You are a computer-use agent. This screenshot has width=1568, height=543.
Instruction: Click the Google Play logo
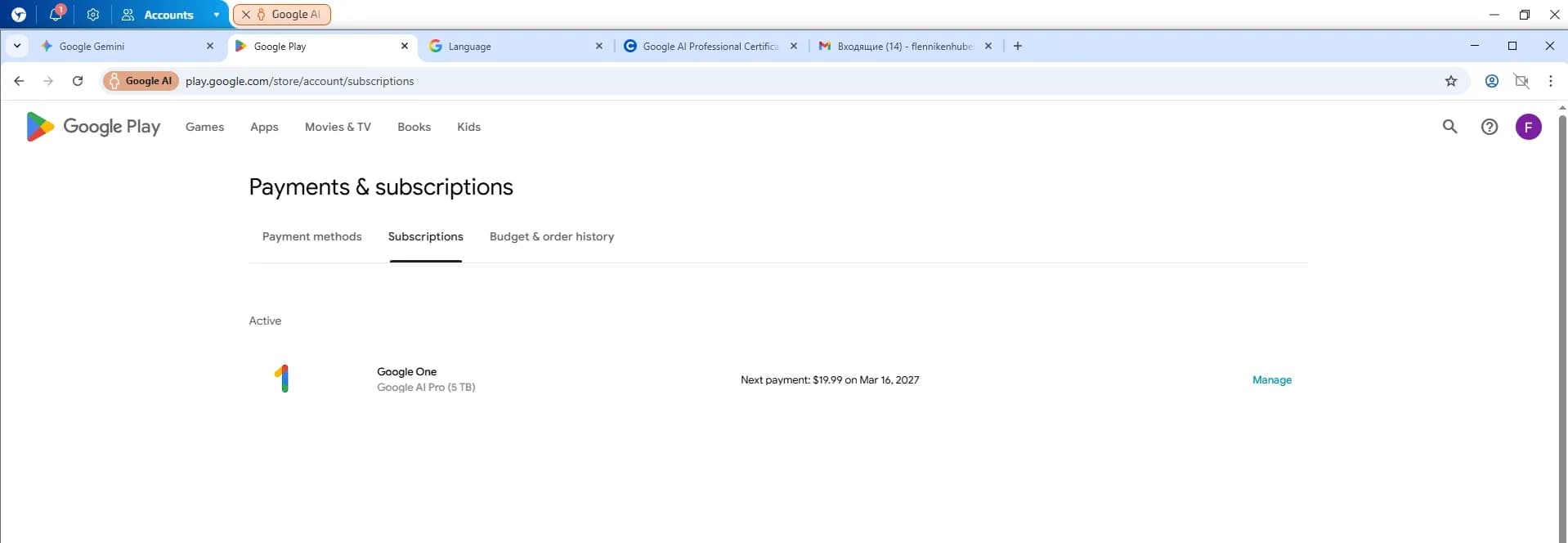pos(92,127)
